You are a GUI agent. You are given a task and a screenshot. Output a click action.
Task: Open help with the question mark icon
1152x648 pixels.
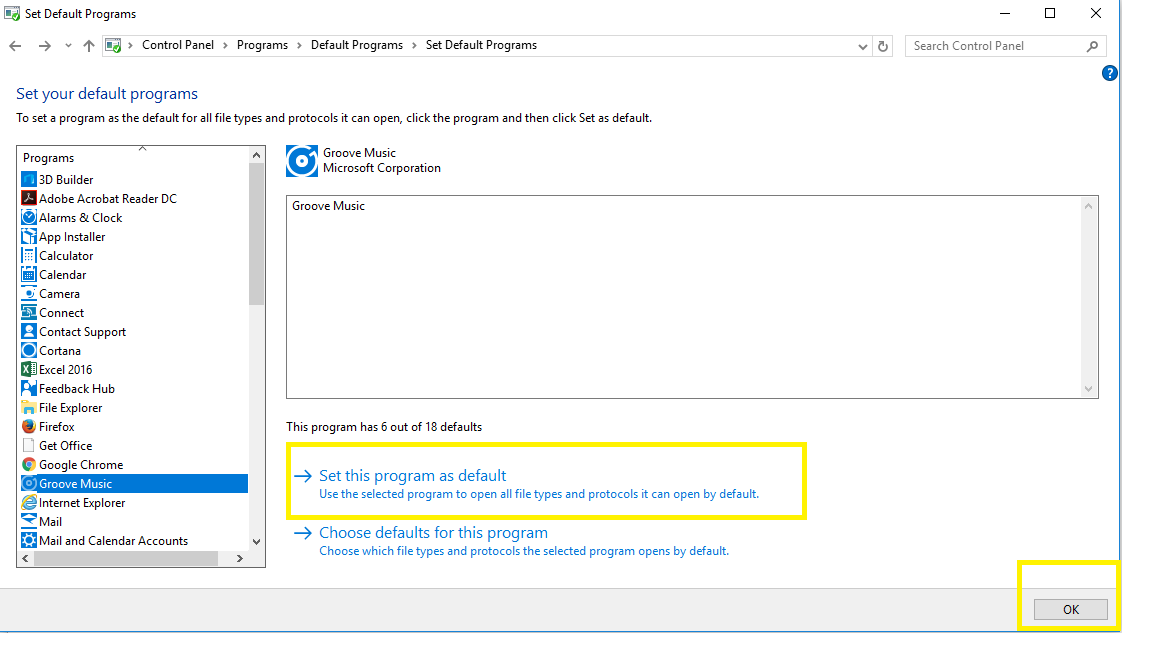1109,73
